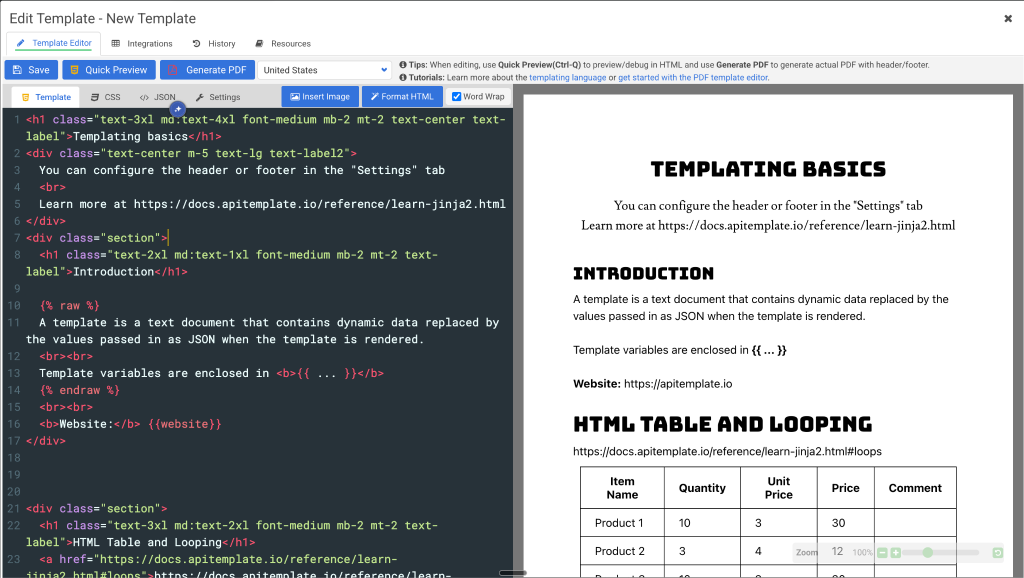Switch to the Integrations tab
Viewport: 1024px width, 578px height.
click(x=143, y=43)
